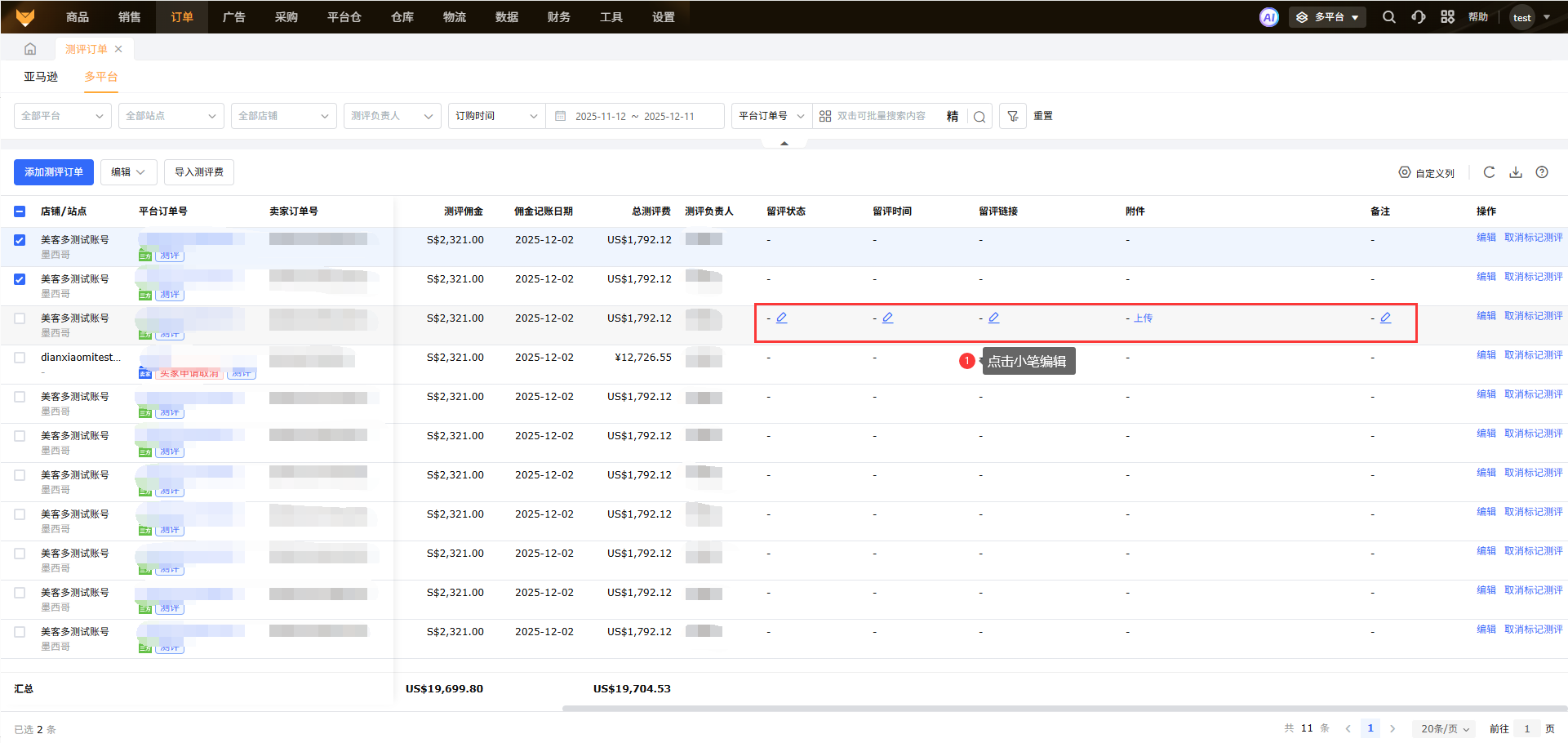Click the filter funnel icon
This screenshot has height=743, width=1568.
[1013, 116]
